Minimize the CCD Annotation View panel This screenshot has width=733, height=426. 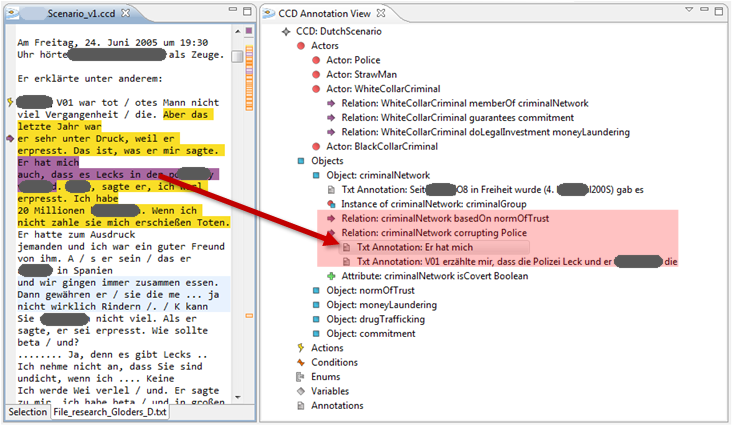tap(704, 9)
